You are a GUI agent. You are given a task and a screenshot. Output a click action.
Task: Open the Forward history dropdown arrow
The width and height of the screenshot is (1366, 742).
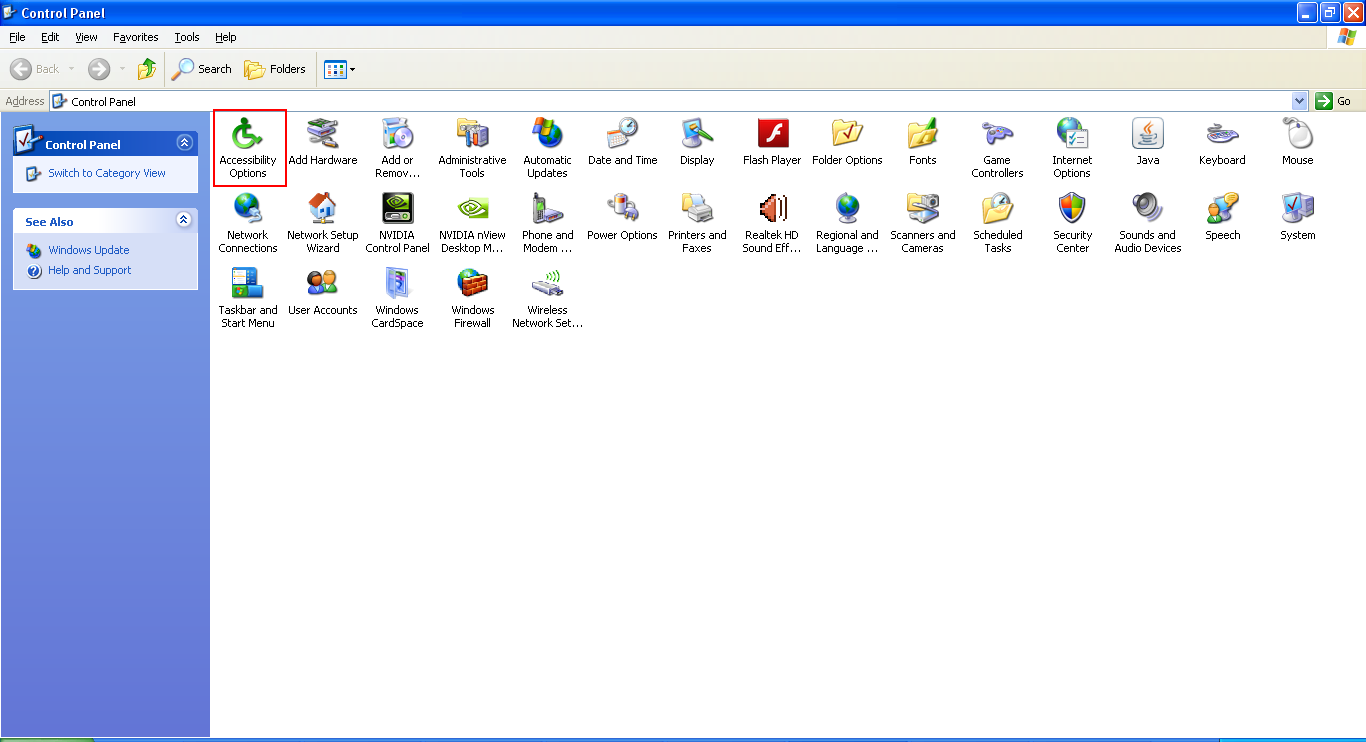[x=123, y=69]
